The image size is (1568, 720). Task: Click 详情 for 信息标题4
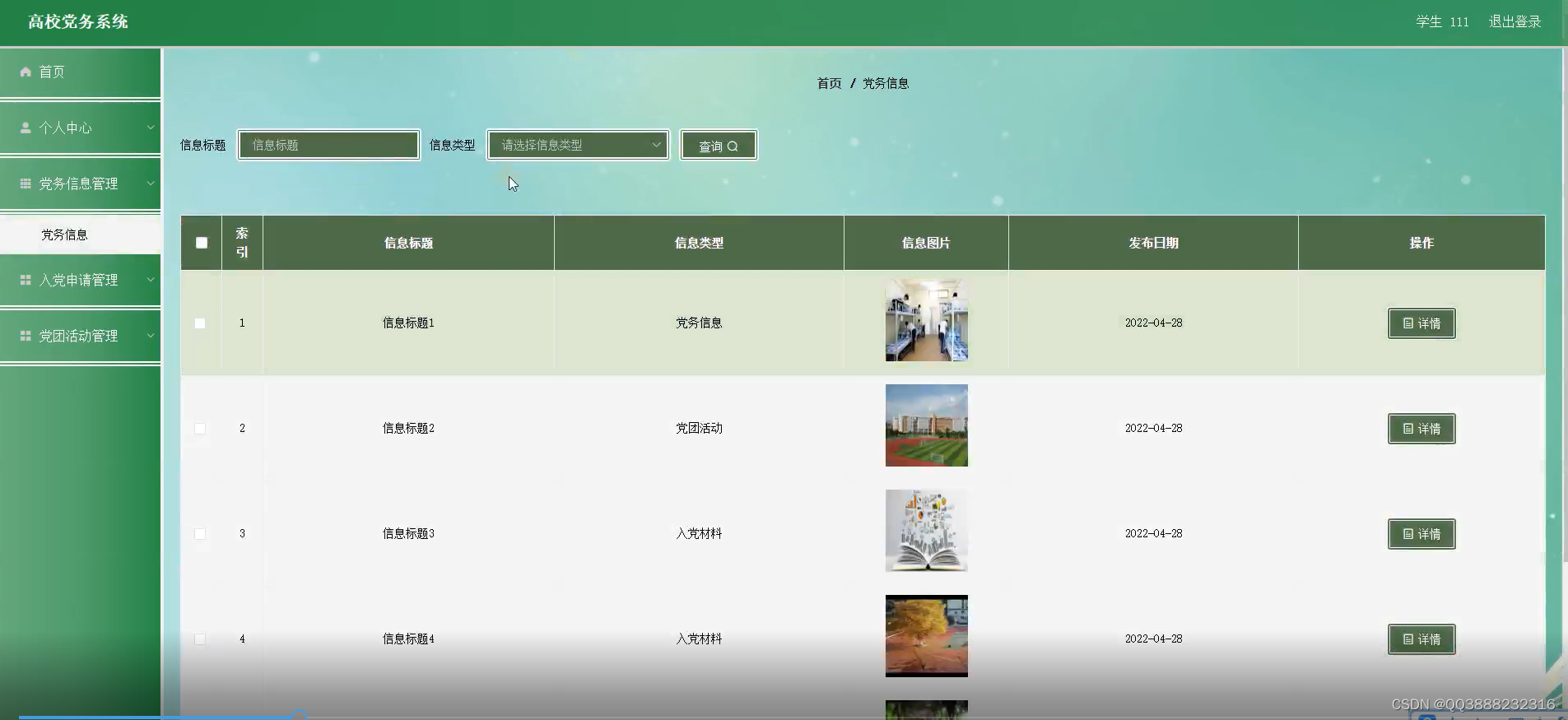(1421, 639)
